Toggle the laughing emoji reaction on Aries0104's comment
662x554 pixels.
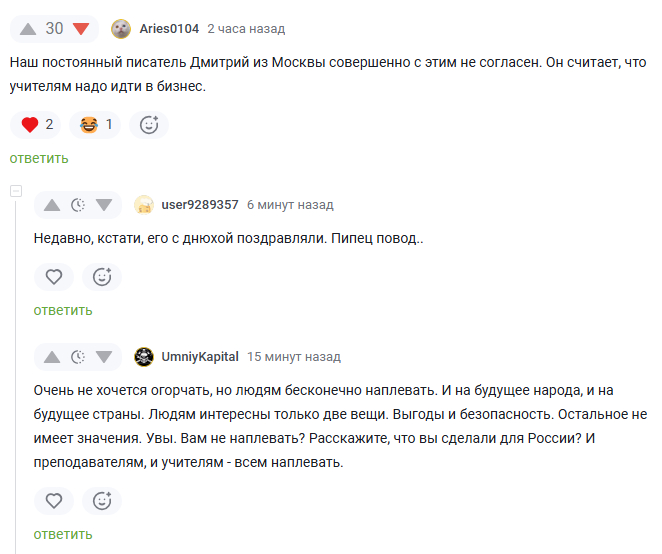(96, 125)
